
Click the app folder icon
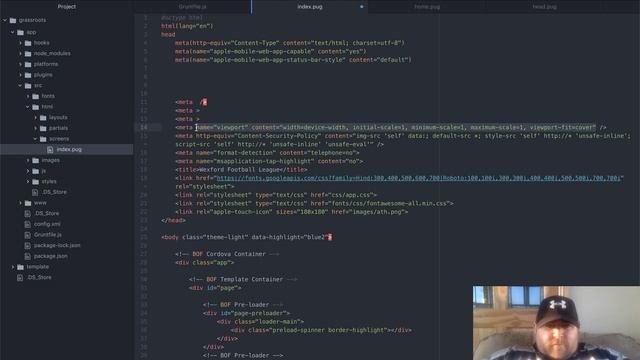pos(20,32)
